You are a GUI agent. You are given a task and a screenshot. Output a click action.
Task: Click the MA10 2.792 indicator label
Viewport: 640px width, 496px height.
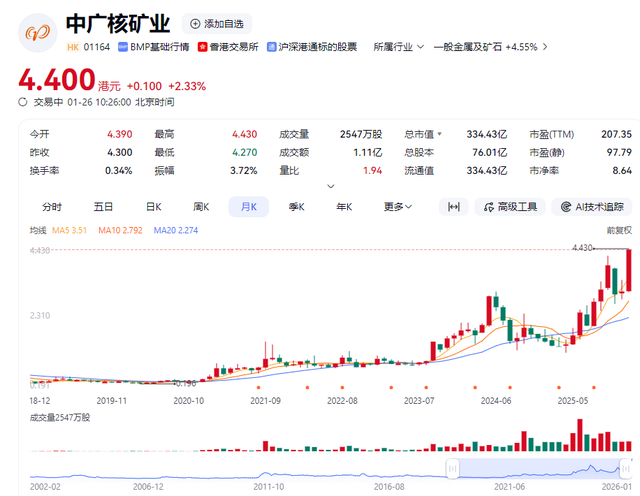[x=120, y=230]
